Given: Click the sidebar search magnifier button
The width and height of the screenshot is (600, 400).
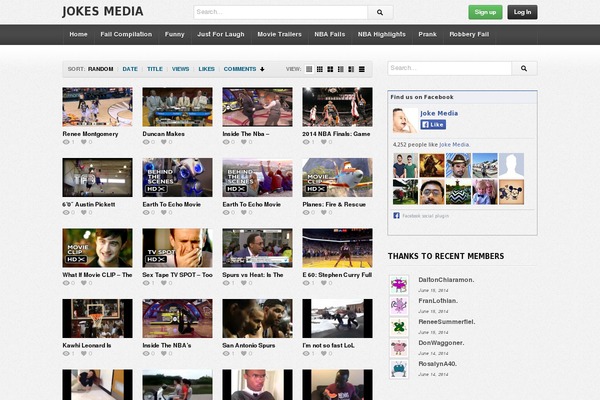Looking at the screenshot, I should (524, 69).
